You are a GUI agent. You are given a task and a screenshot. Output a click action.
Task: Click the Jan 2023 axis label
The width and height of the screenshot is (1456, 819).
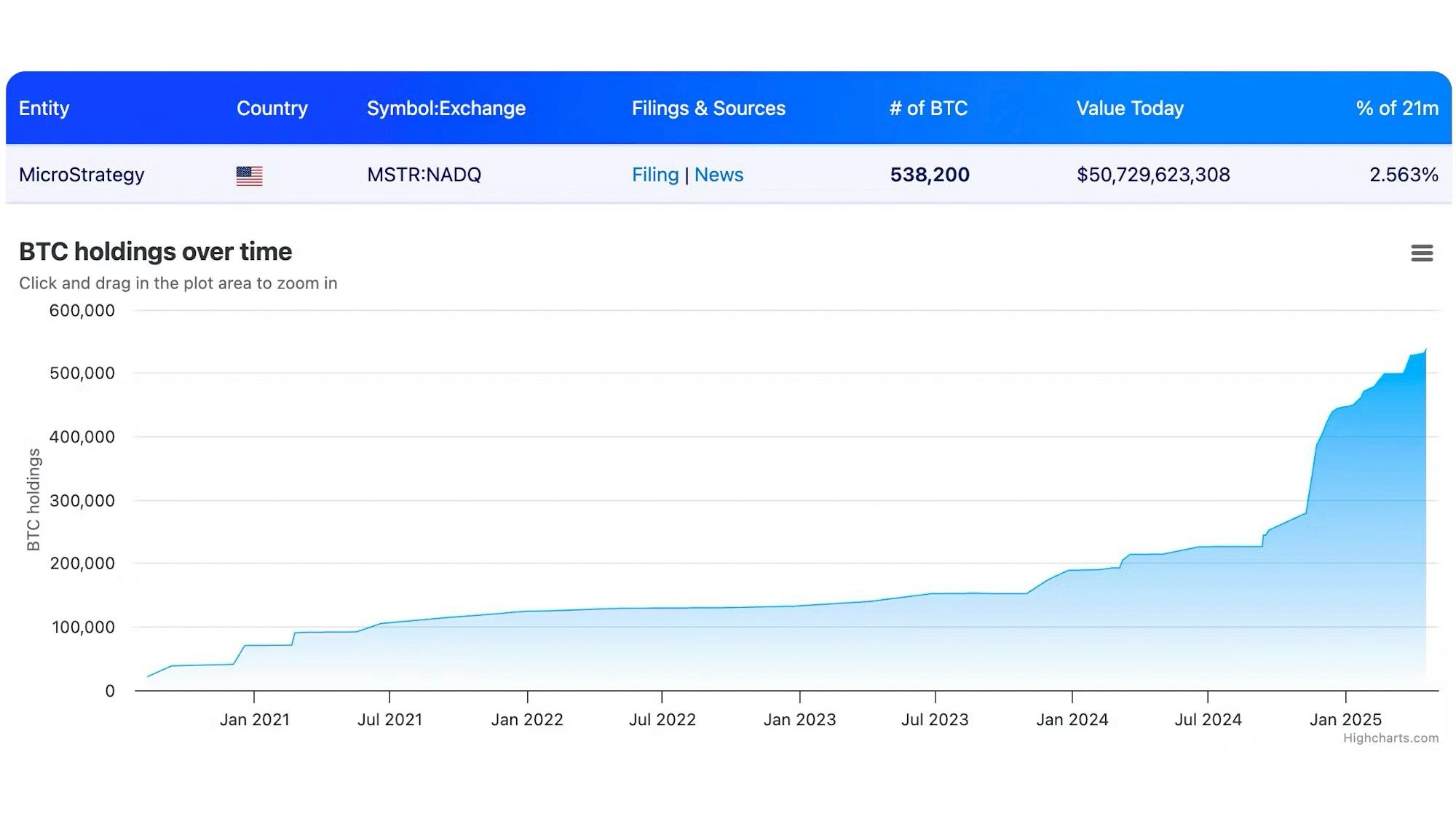[800, 720]
